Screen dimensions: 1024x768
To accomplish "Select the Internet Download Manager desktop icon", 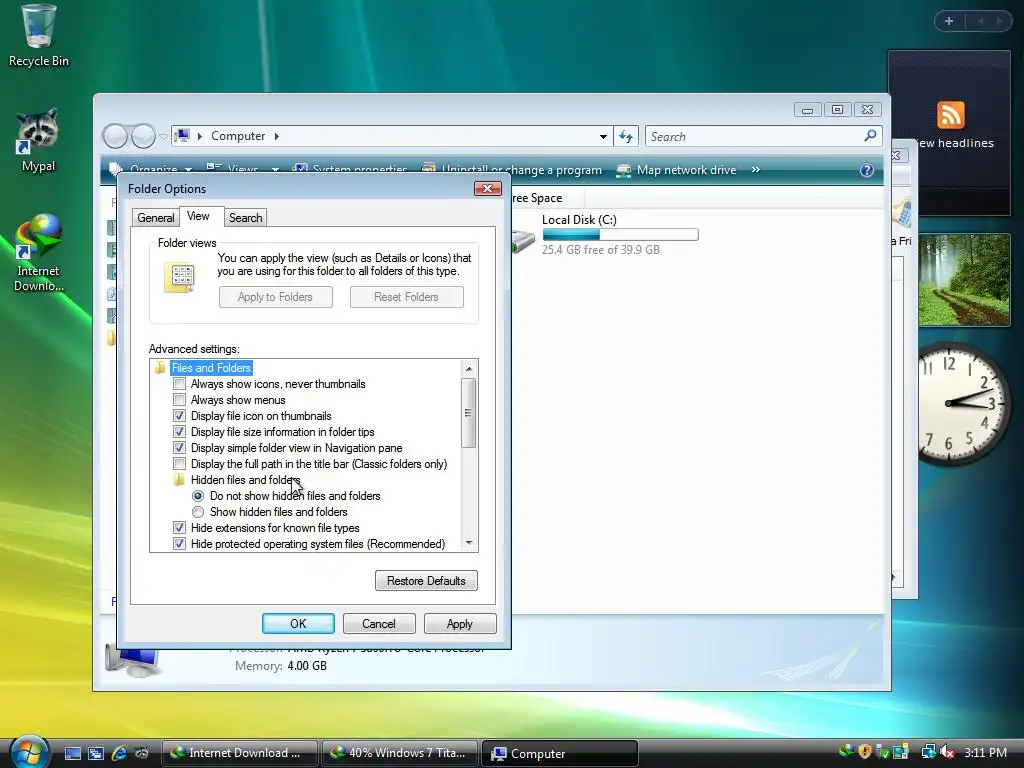I will point(38,252).
